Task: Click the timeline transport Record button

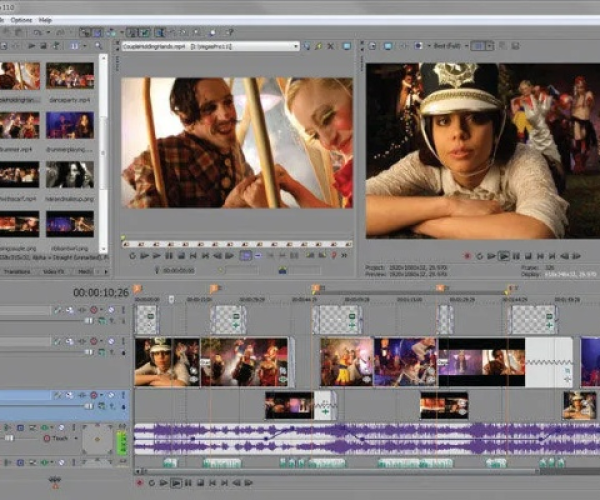Action: coord(139,482)
